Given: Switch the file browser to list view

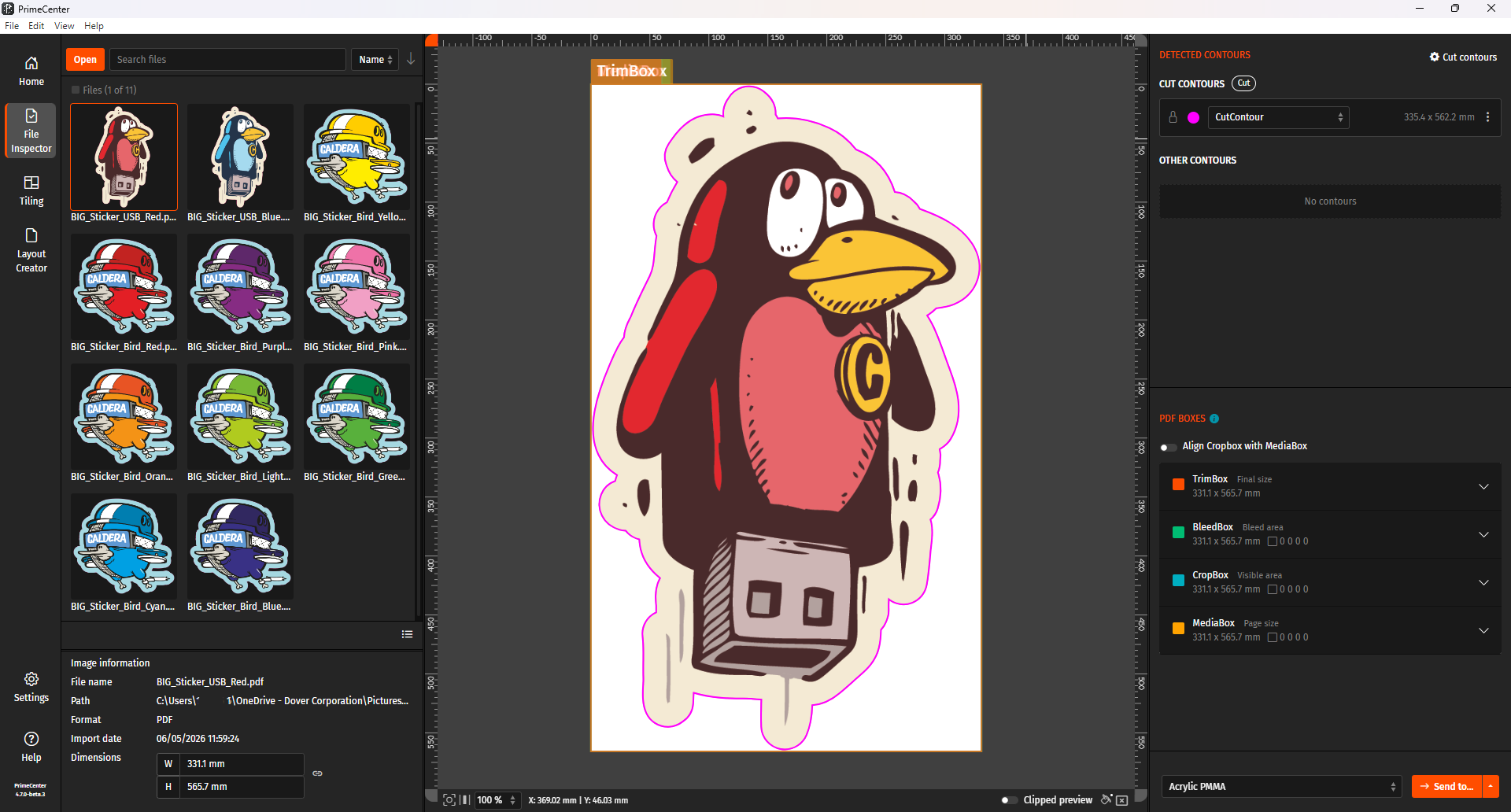Looking at the screenshot, I should [407, 634].
